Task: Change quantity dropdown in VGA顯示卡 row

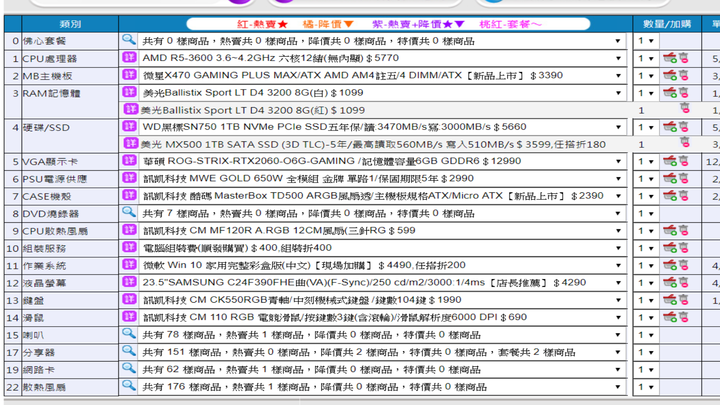Action: 646,162
